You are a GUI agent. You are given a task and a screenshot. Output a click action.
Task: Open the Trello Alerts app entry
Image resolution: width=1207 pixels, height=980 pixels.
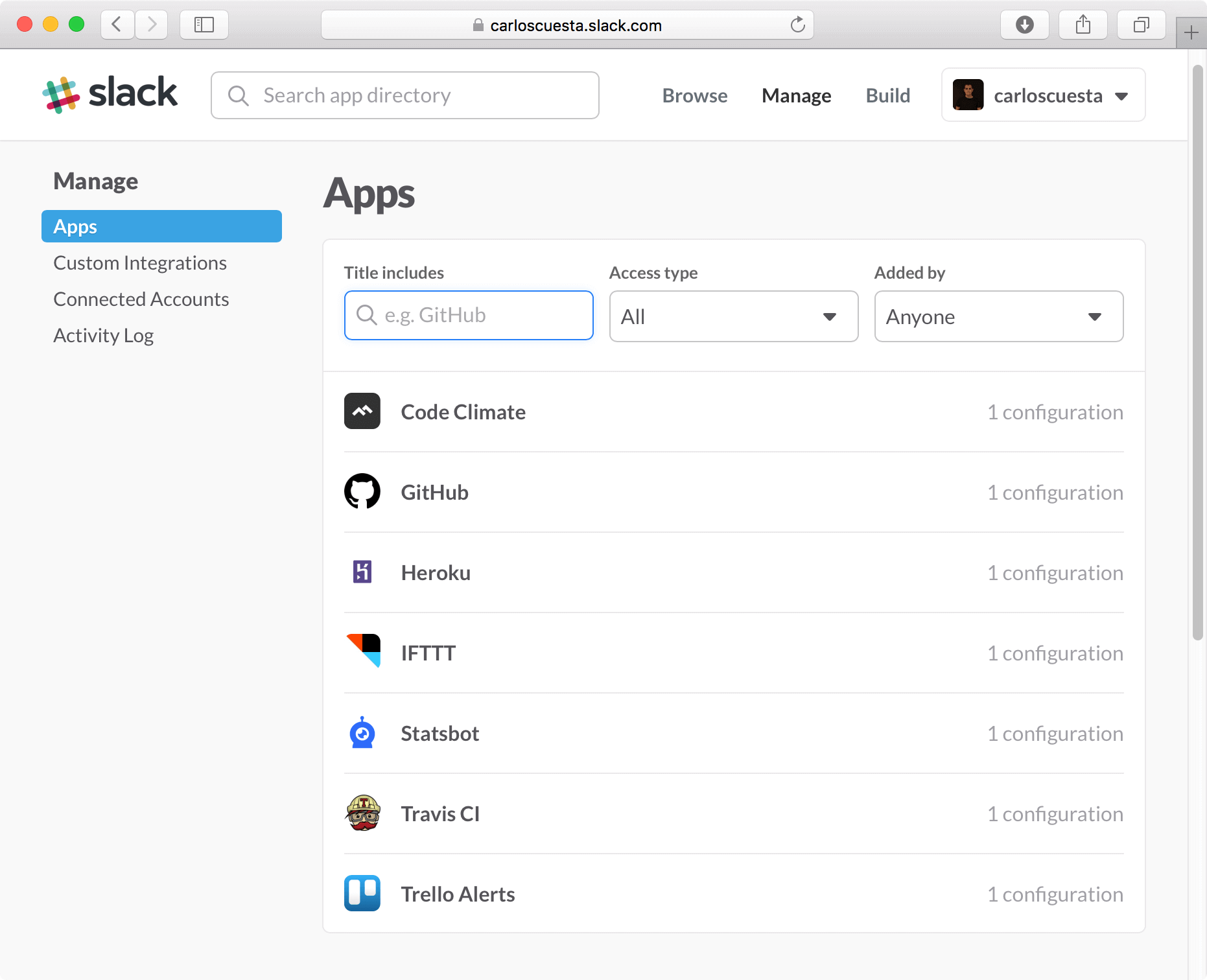pos(734,894)
